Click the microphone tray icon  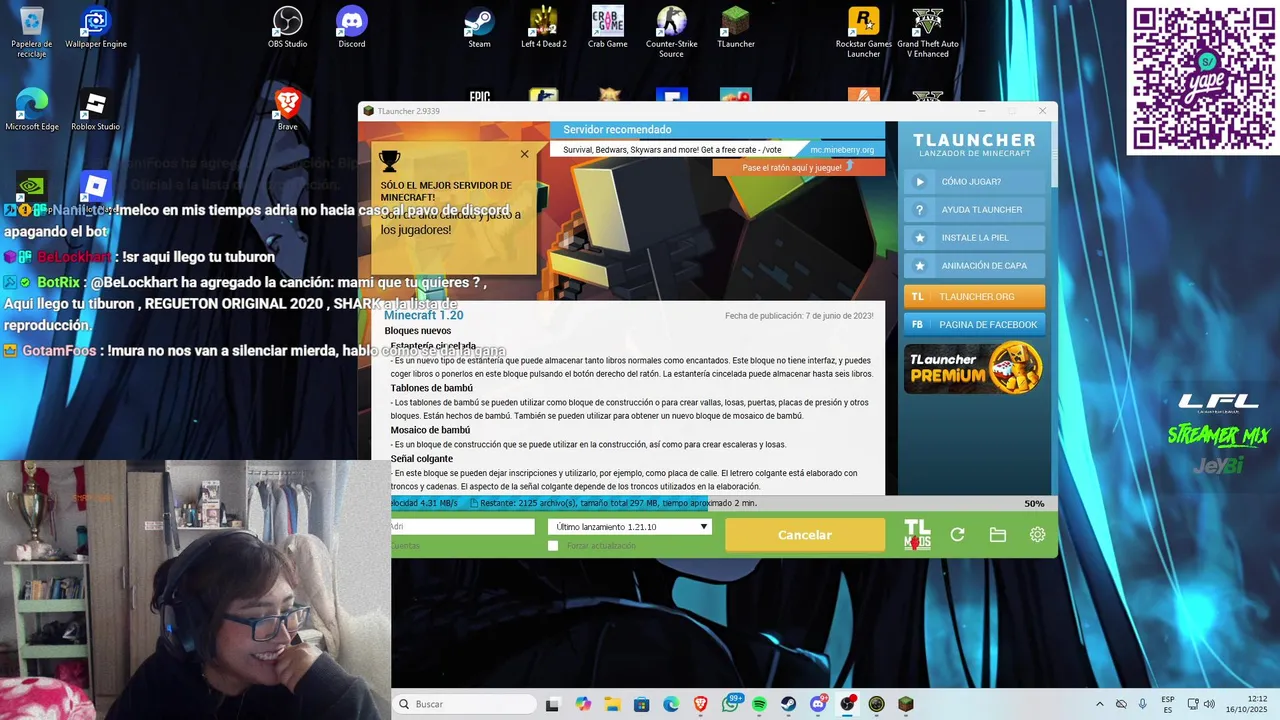point(1143,704)
